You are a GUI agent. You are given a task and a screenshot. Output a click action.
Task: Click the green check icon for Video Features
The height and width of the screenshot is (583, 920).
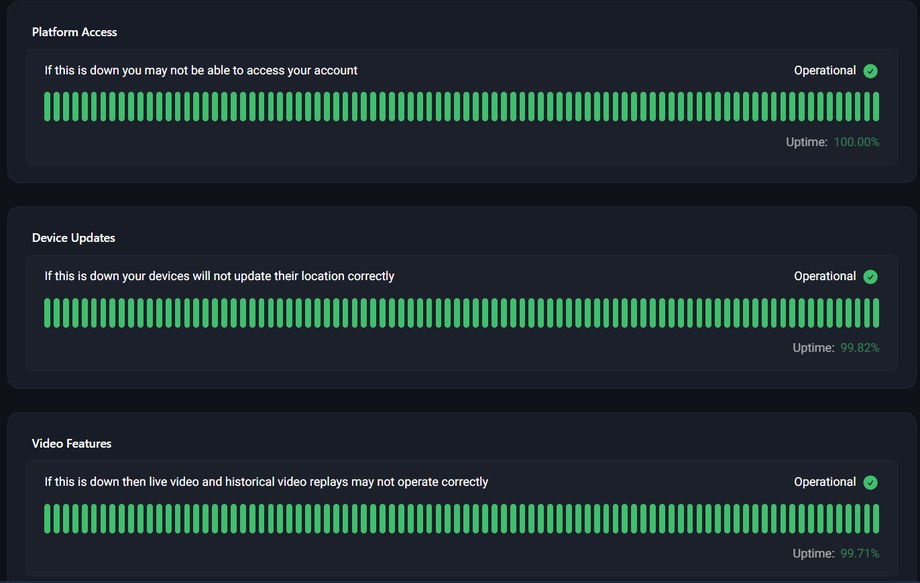870,483
